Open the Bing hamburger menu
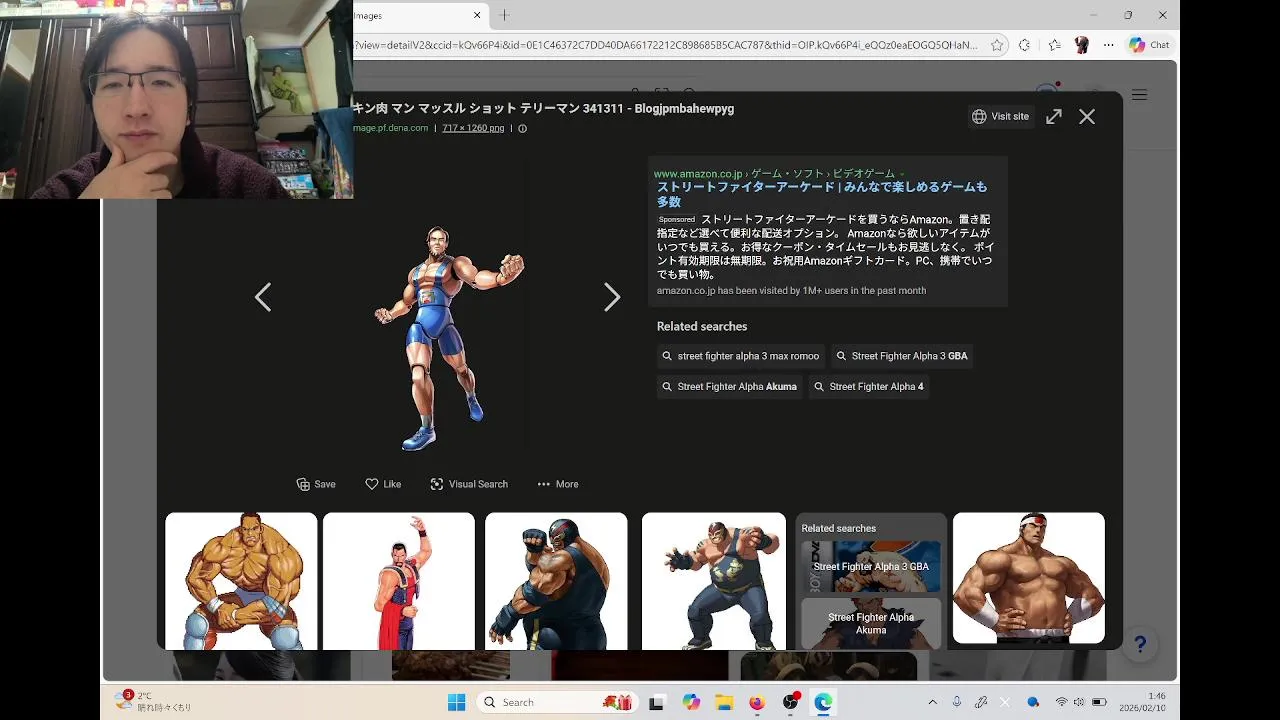 (x=1140, y=95)
